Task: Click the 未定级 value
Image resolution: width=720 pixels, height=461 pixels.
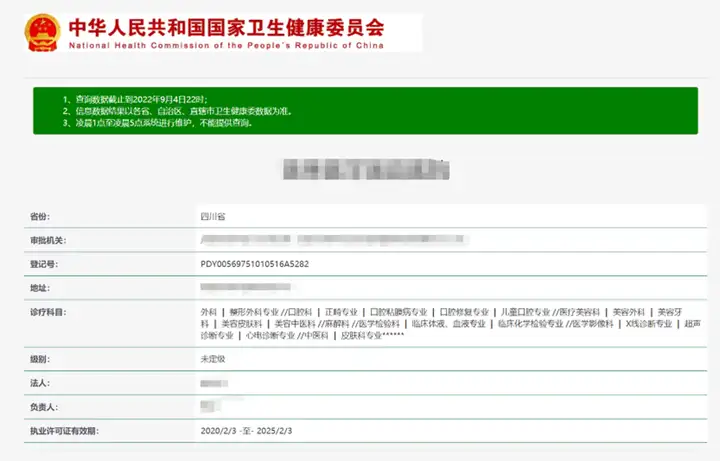Action: pos(213,359)
